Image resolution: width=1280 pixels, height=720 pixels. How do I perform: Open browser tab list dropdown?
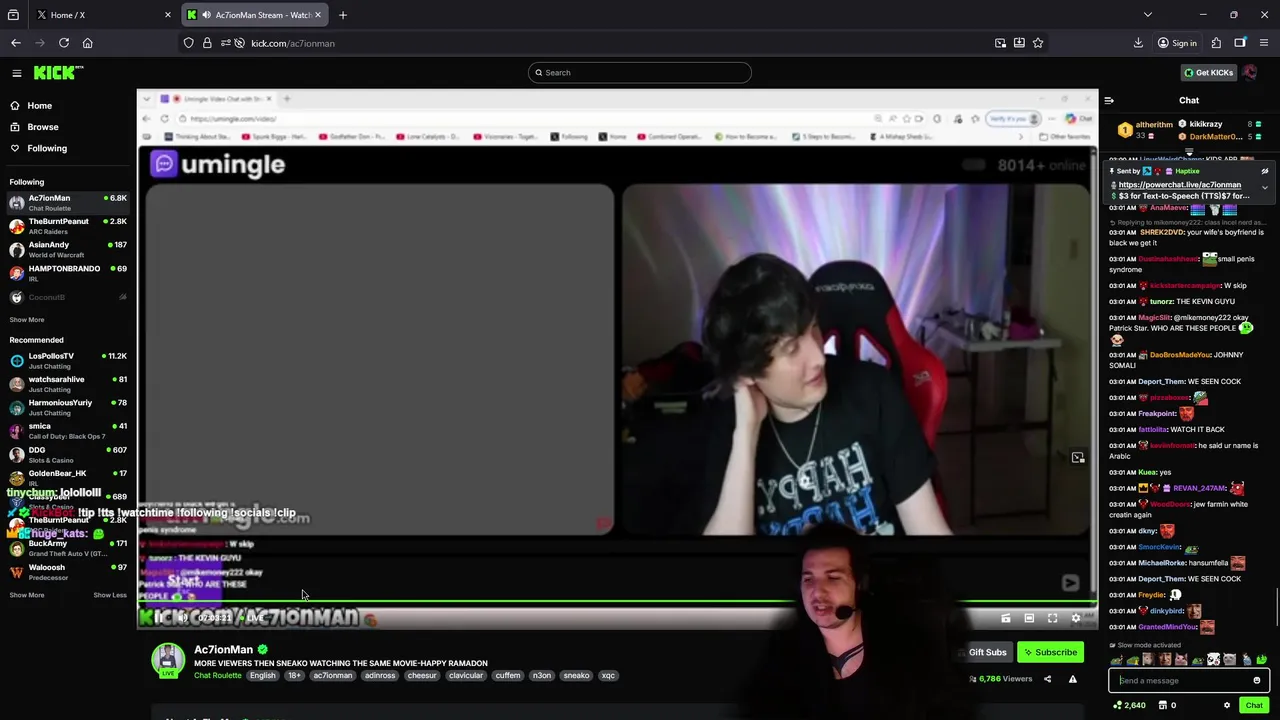tap(1147, 15)
